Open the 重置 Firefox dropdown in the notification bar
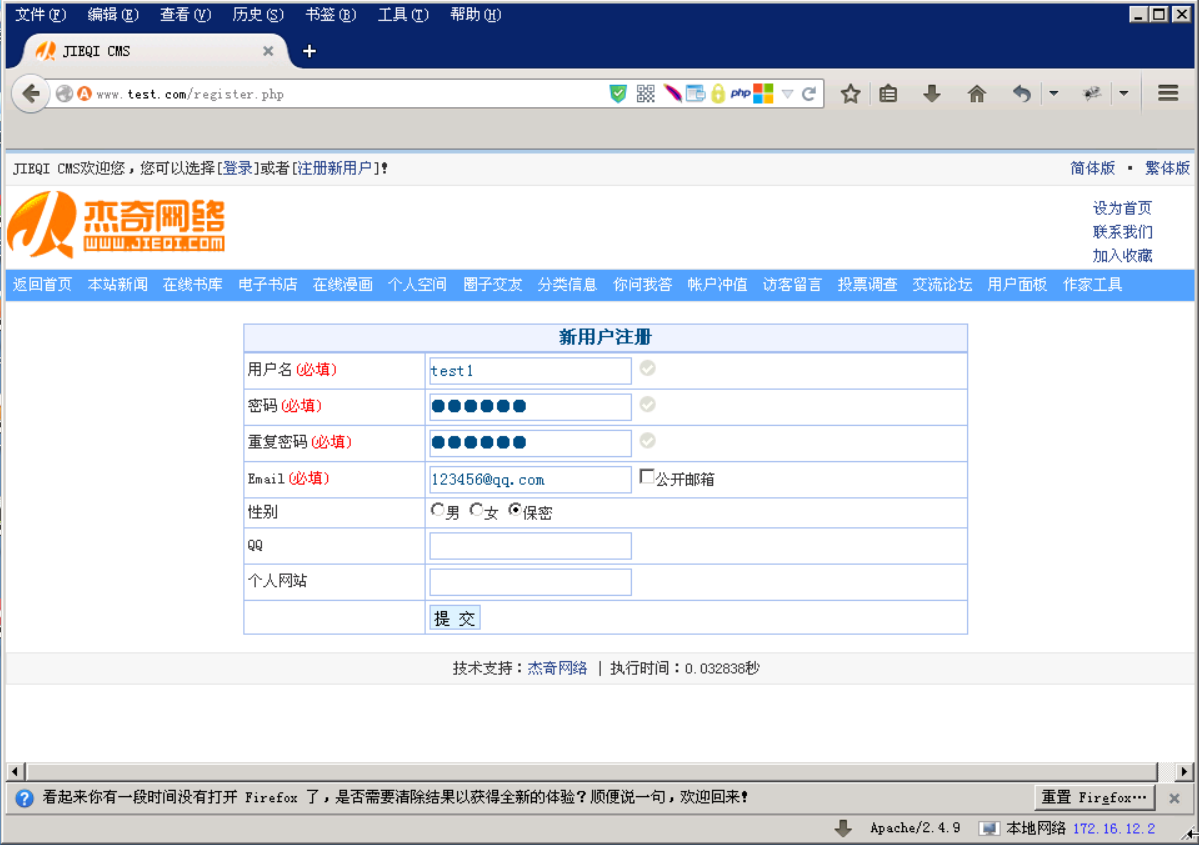 [x=1094, y=797]
